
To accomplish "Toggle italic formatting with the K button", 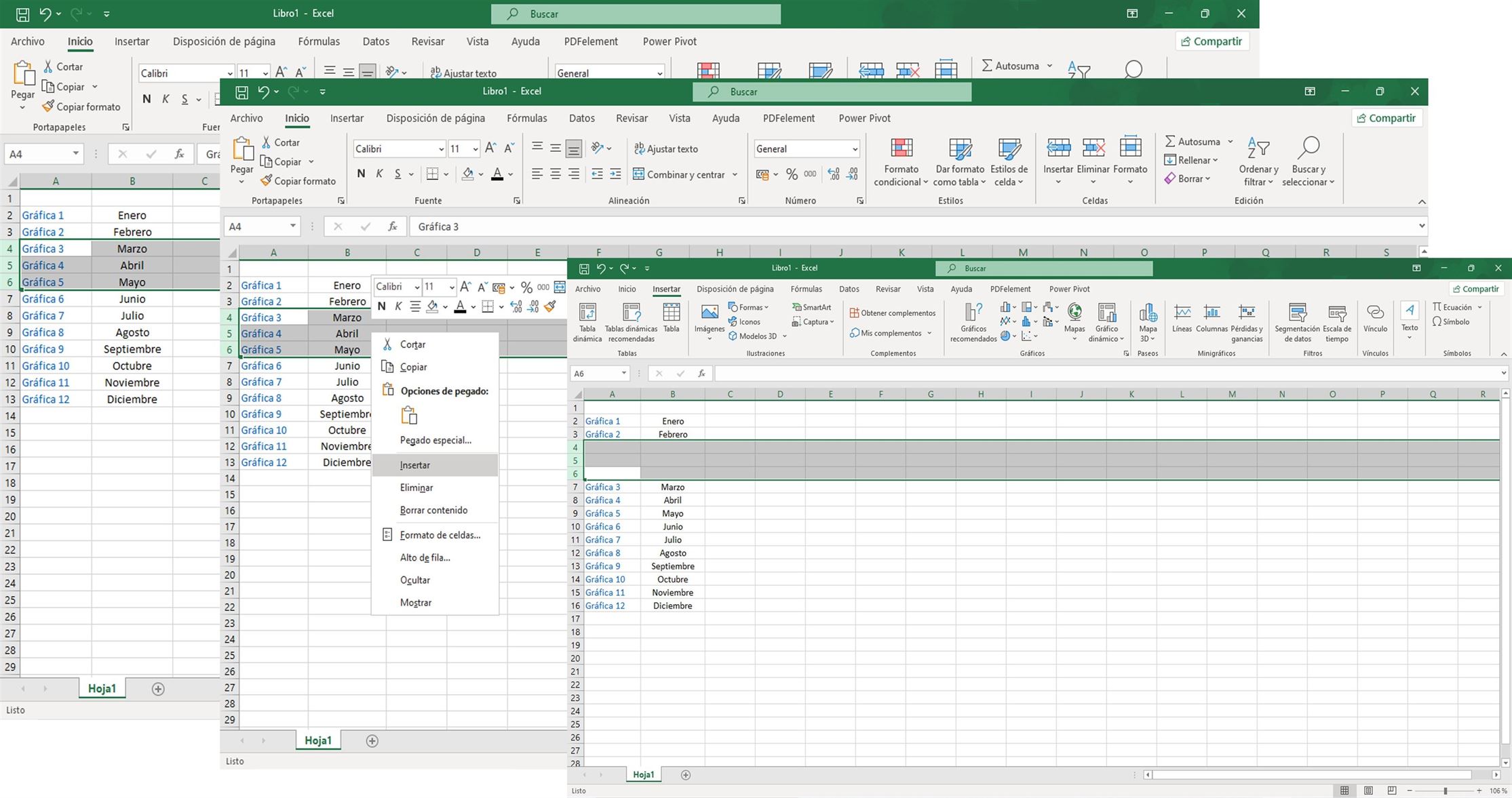I will [x=379, y=174].
